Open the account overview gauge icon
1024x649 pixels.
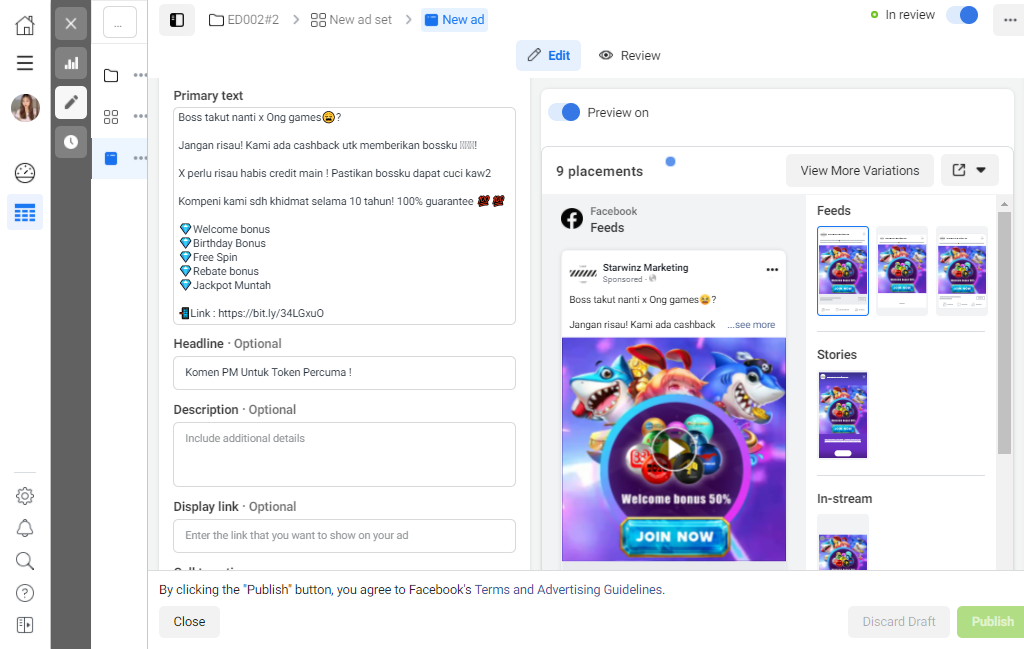25,173
